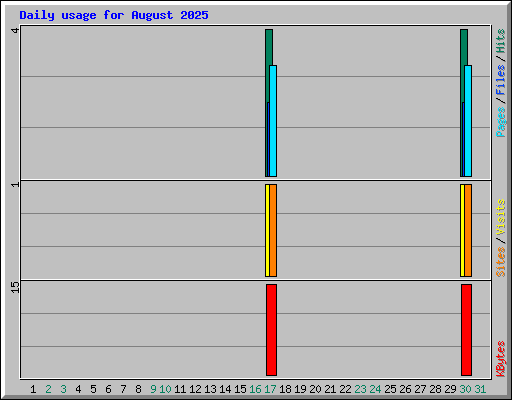Image resolution: width=512 pixels, height=400 pixels.
Task: Click the red KBytes bar for day 30
Action: 466,330
